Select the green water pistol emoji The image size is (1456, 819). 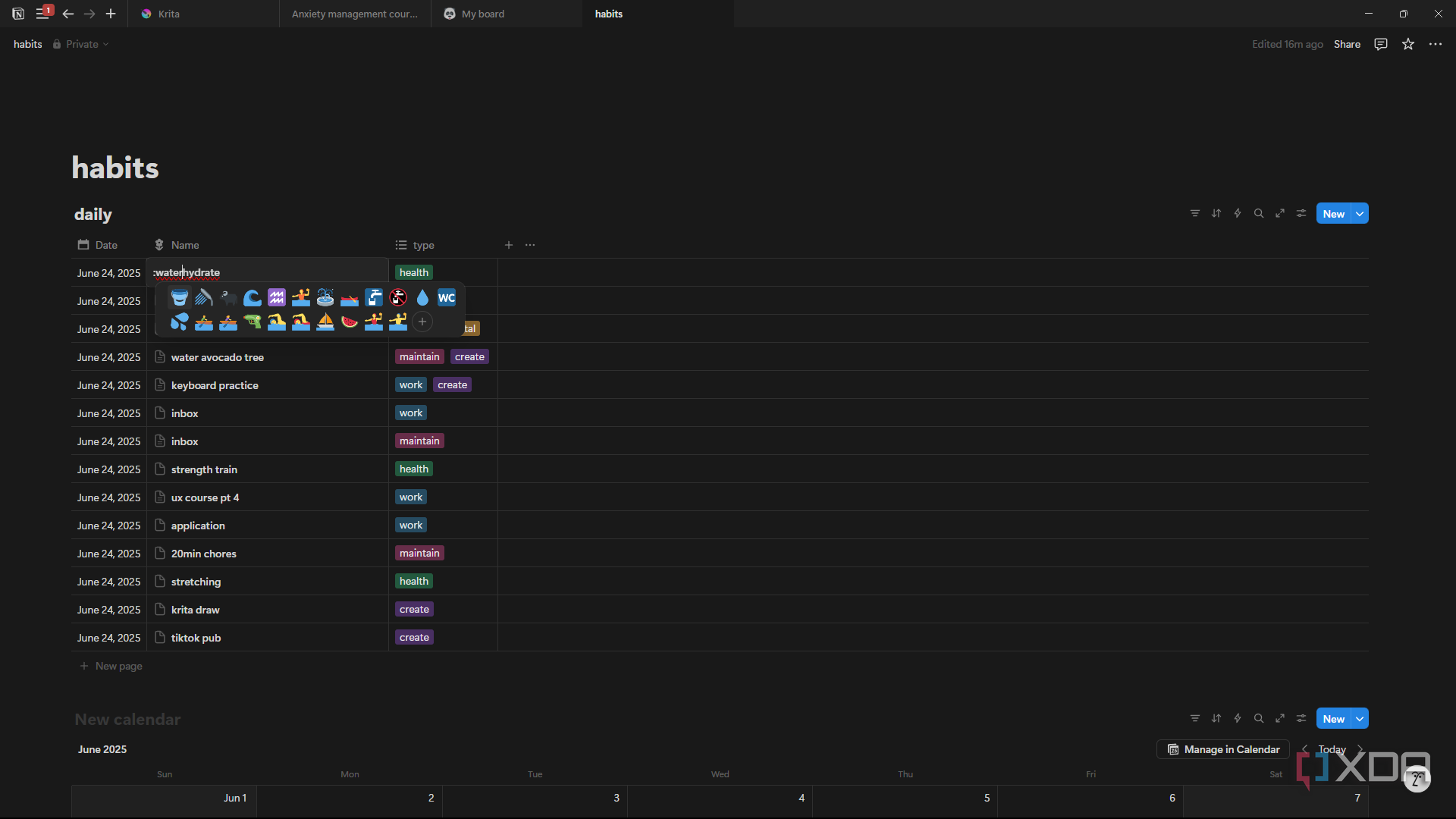tap(253, 322)
